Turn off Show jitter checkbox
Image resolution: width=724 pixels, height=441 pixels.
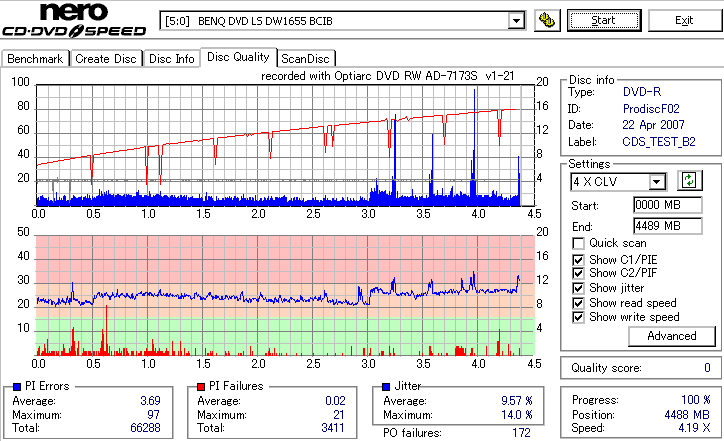click(x=578, y=288)
